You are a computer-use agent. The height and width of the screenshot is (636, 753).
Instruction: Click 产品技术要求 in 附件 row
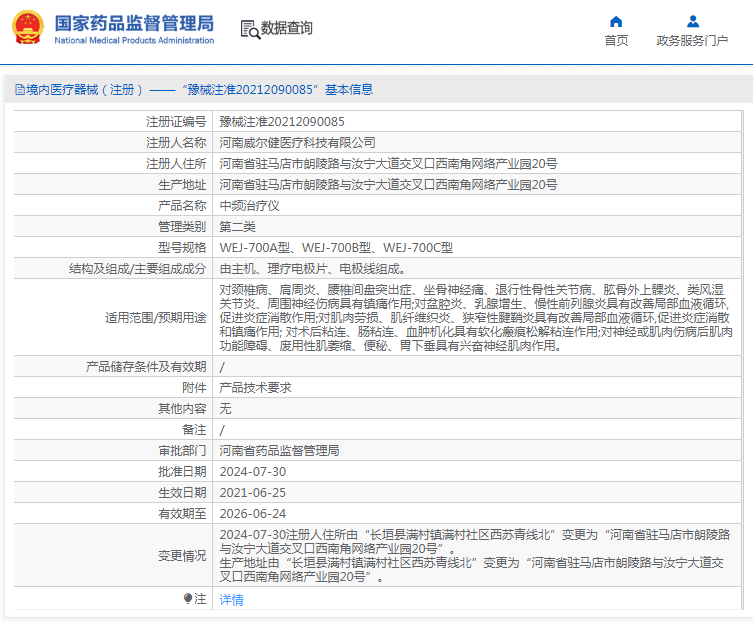click(x=255, y=388)
